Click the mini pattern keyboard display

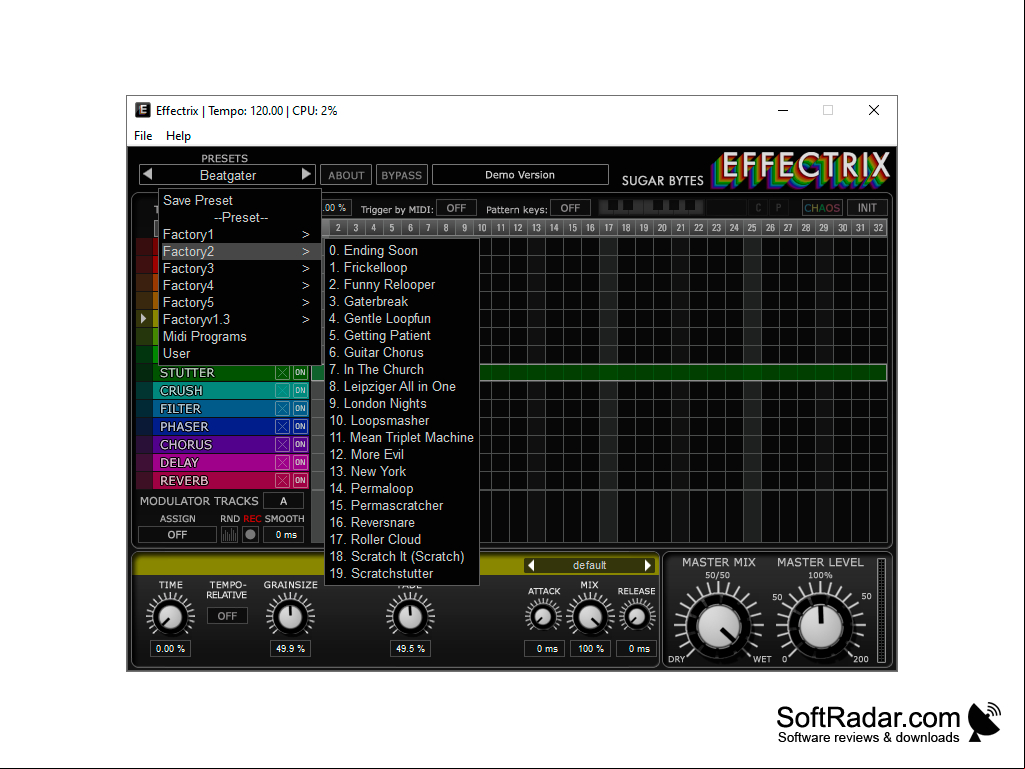pos(651,207)
